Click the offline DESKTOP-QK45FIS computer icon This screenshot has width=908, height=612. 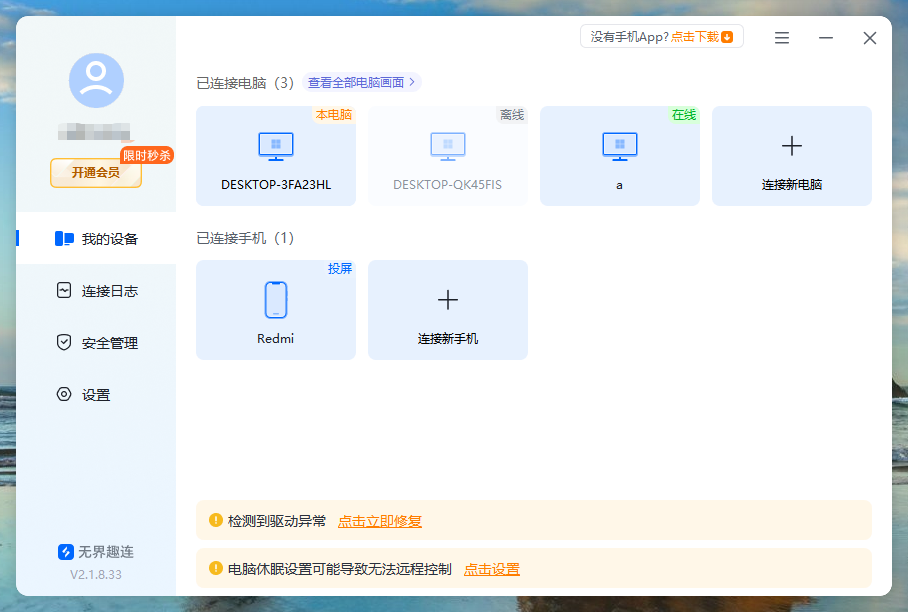[x=447, y=147]
